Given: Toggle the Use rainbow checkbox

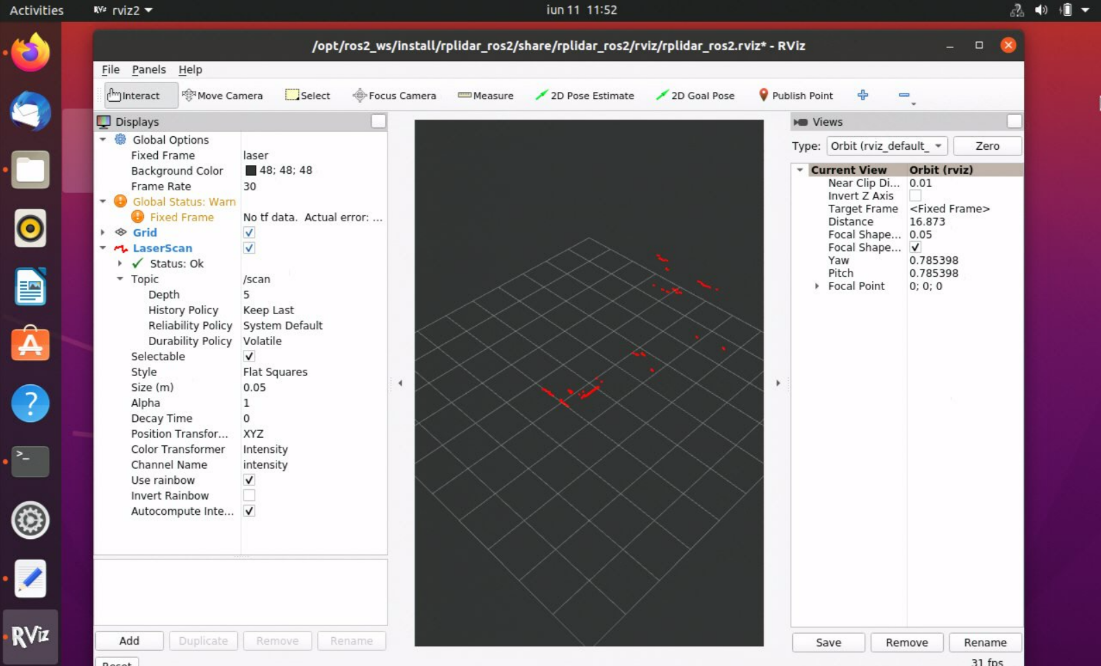Looking at the screenshot, I should click(x=249, y=480).
